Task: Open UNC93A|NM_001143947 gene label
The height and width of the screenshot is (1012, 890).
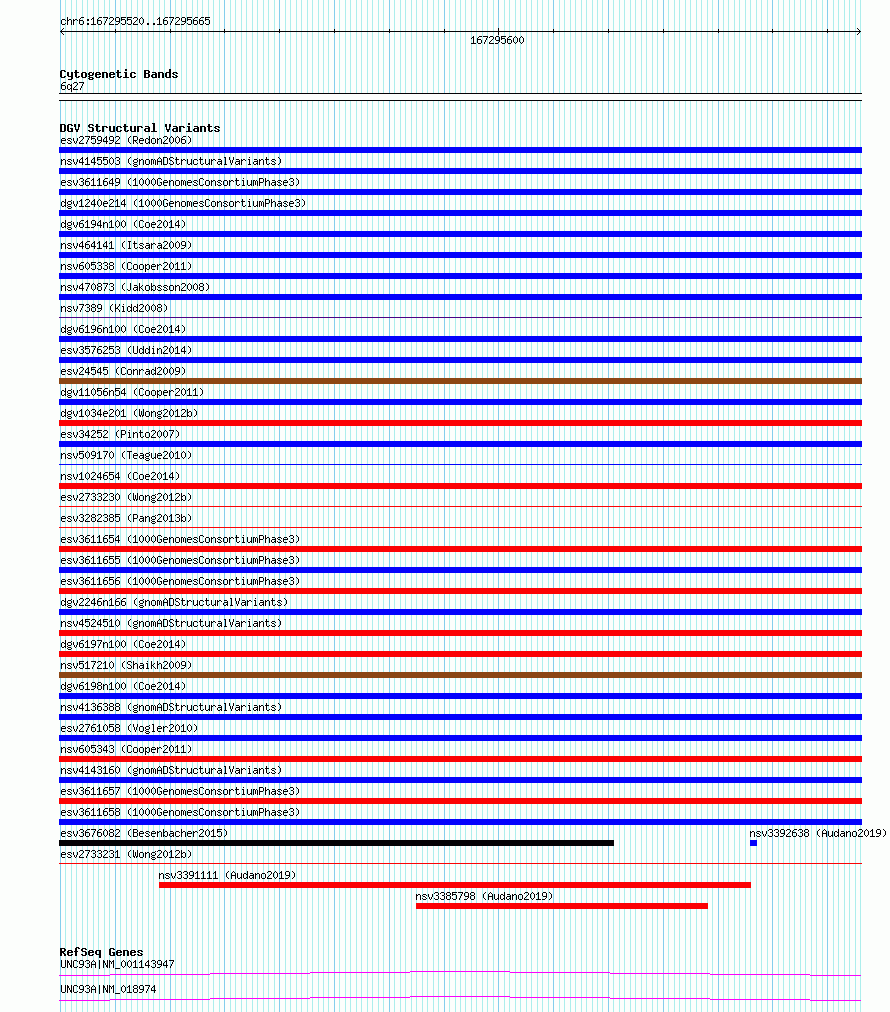Action: click(x=117, y=964)
